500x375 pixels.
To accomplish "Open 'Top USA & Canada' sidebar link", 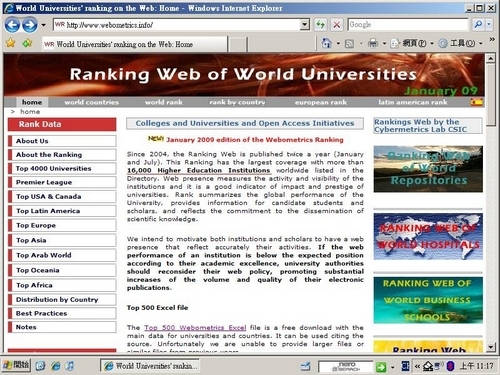I will 62,197.
